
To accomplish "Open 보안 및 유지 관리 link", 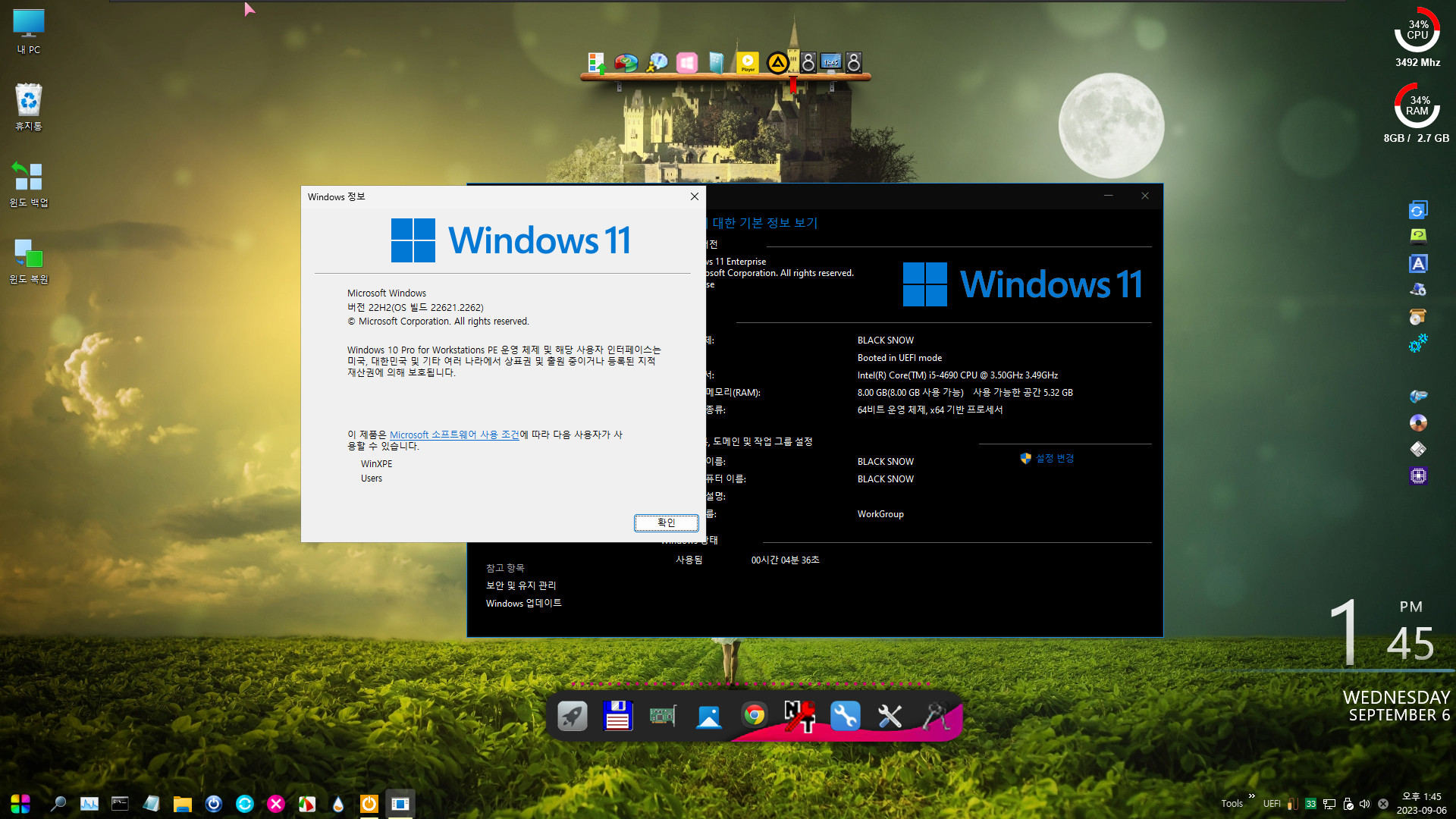I will (x=521, y=585).
